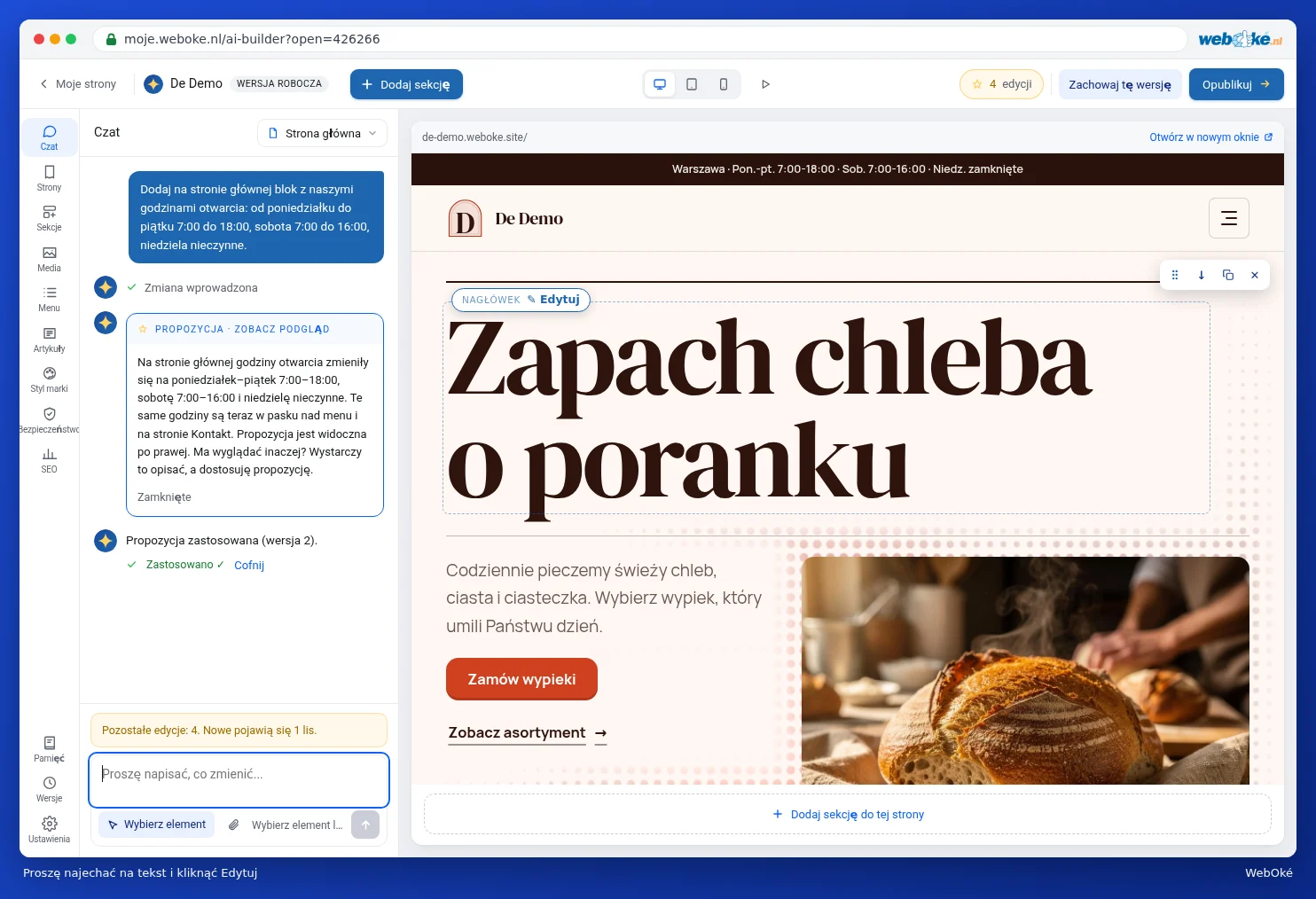1316x899 pixels.
Task: Focus the chat message input field
Action: [x=239, y=780]
